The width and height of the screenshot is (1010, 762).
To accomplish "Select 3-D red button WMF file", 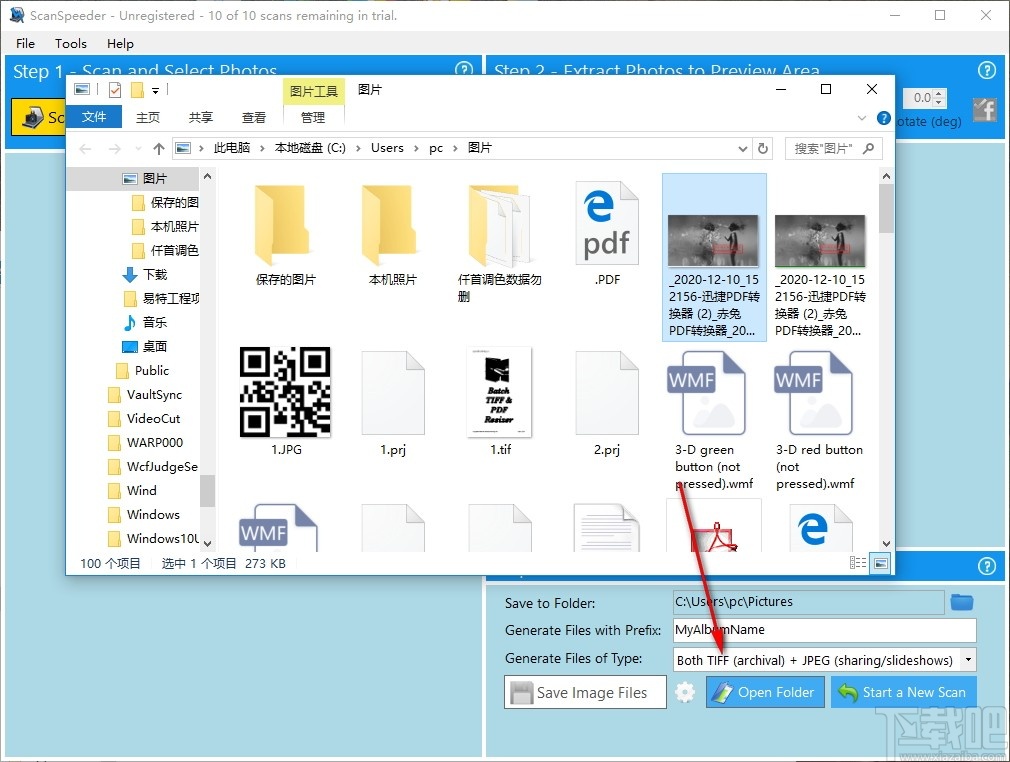I will [x=819, y=419].
